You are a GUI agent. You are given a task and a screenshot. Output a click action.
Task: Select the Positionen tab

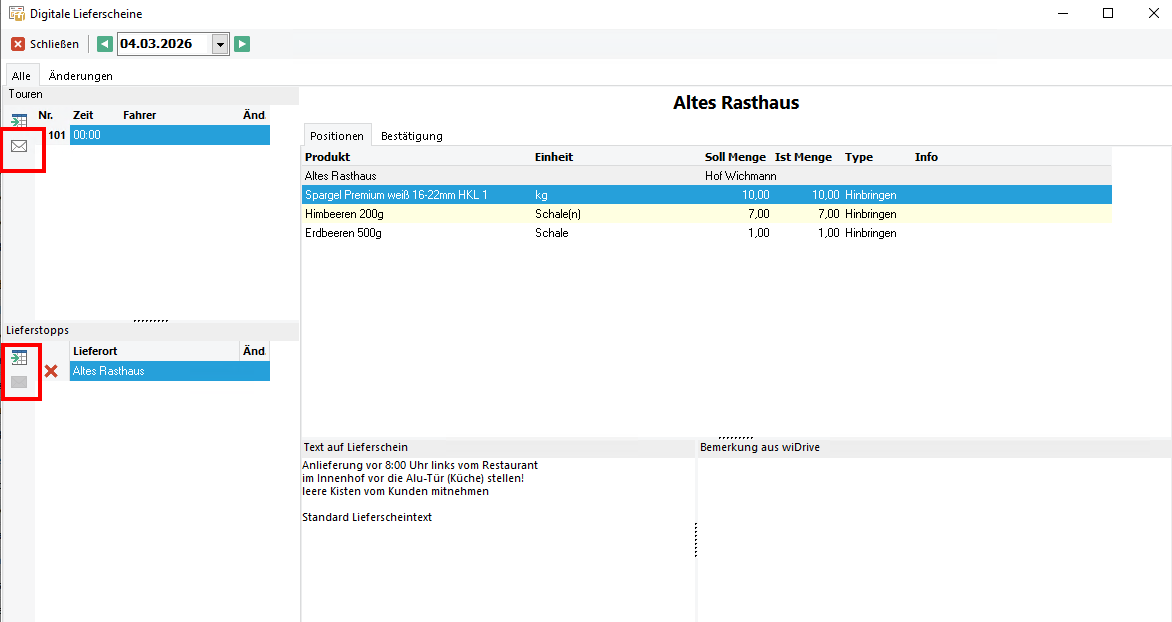coord(336,135)
